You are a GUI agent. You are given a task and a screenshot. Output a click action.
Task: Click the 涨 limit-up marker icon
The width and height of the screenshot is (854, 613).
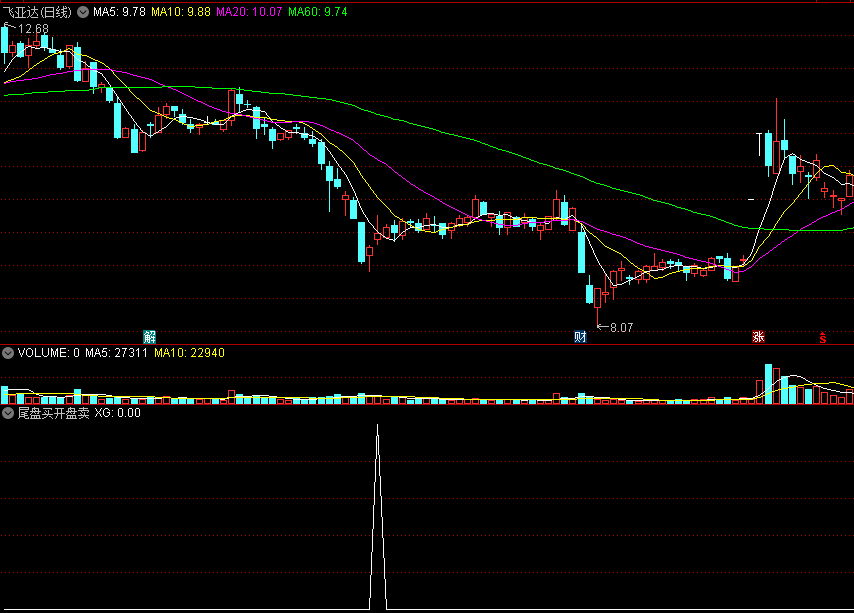pos(758,336)
